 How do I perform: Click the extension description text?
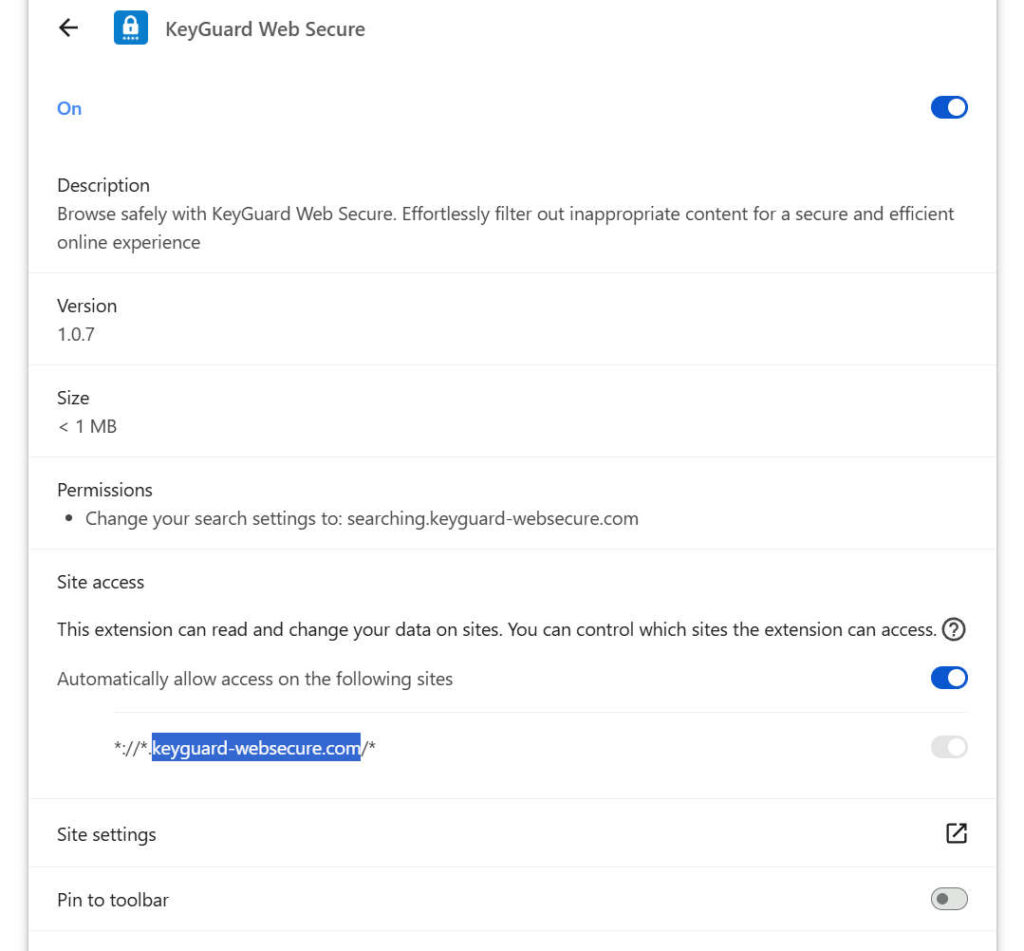505,227
